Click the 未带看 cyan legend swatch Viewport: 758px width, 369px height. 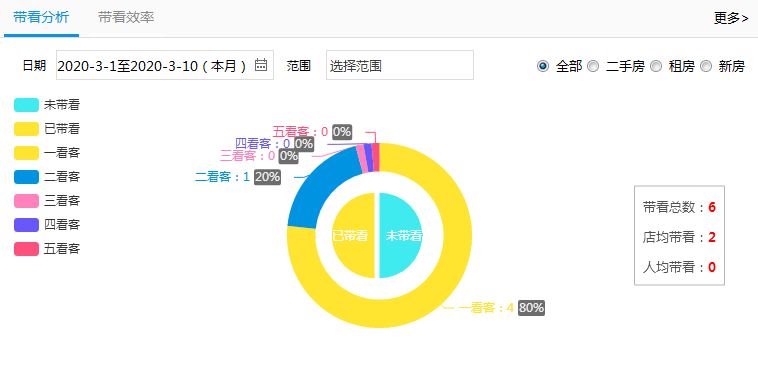point(26,105)
